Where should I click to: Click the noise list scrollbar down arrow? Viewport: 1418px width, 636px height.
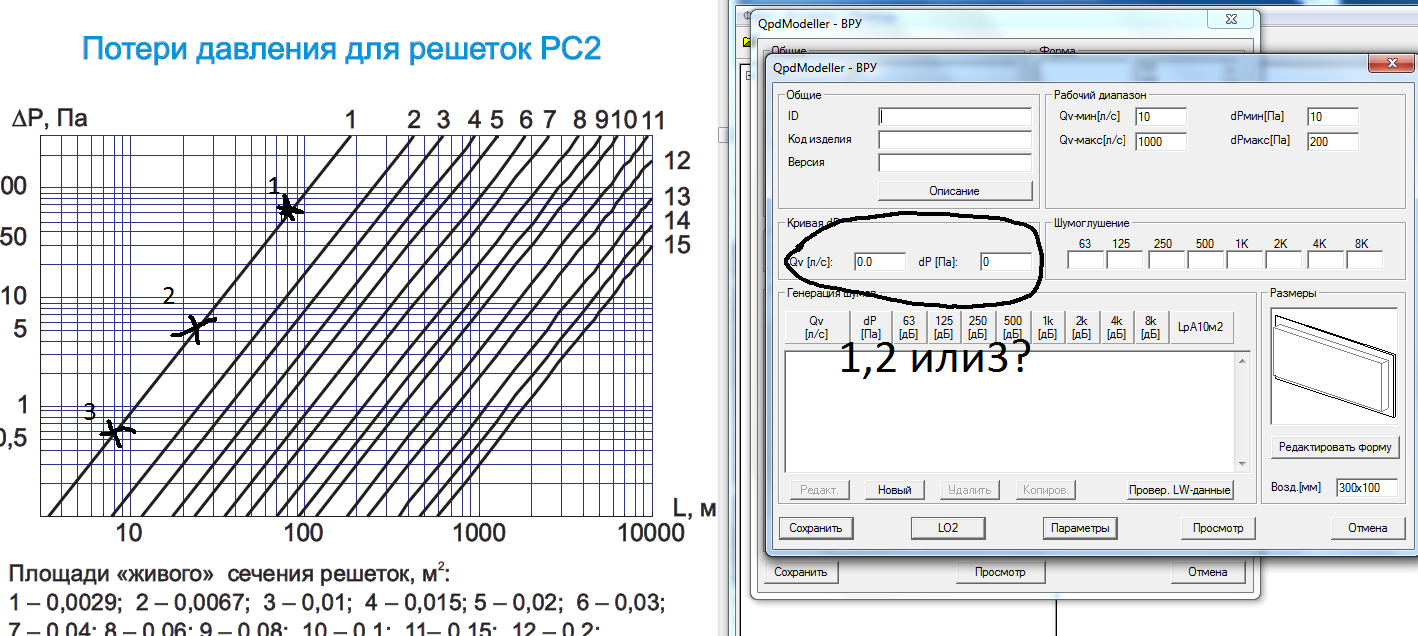click(1243, 464)
